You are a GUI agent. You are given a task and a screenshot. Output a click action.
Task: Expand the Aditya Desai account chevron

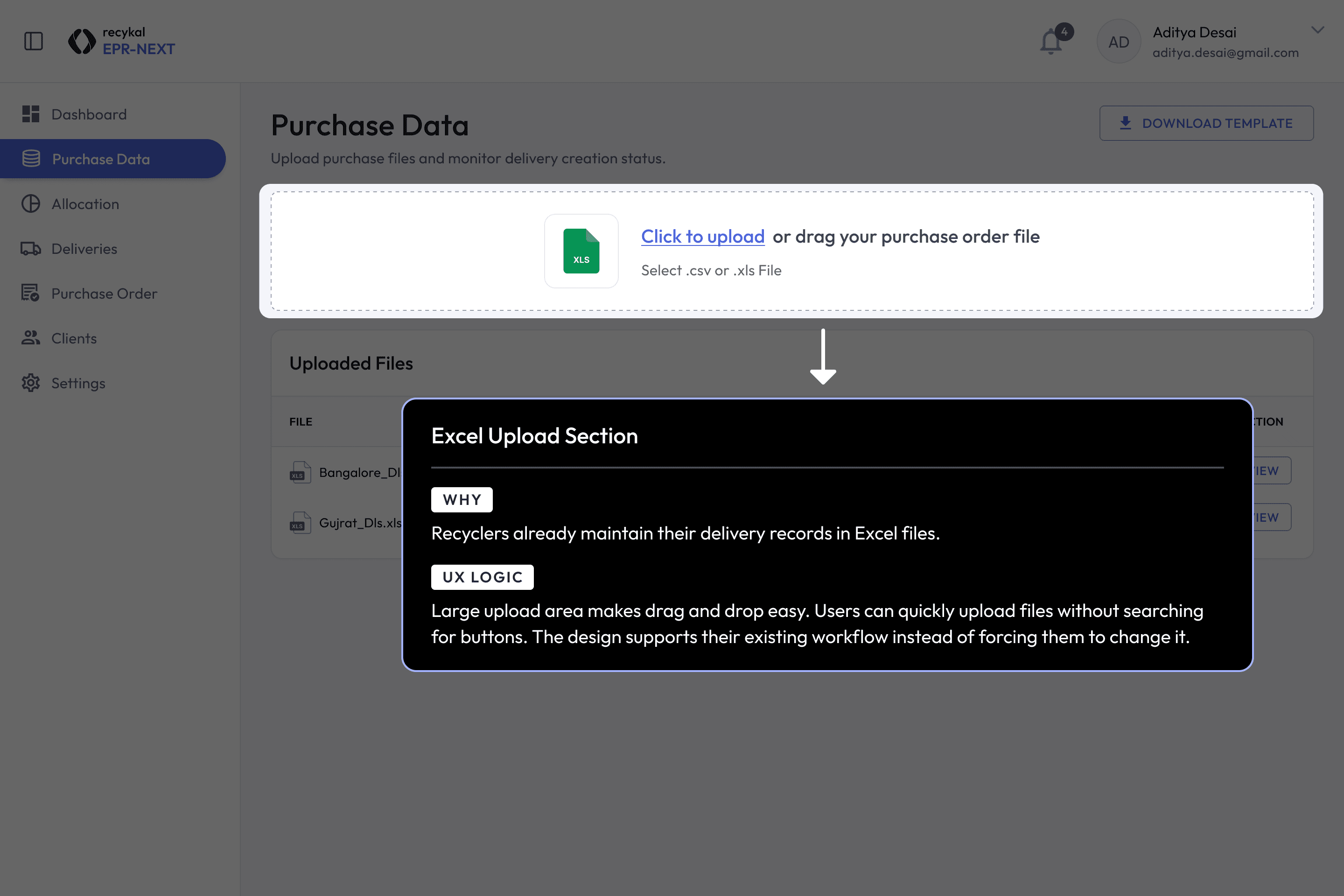tap(1317, 30)
